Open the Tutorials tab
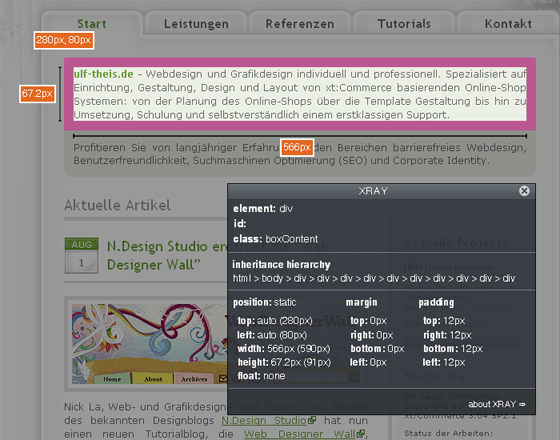560x440 pixels. (404, 24)
